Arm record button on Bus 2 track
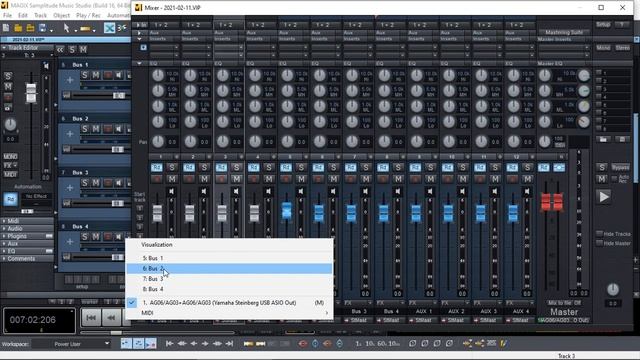The width and height of the screenshot is (640, 360). click(108, 129)
